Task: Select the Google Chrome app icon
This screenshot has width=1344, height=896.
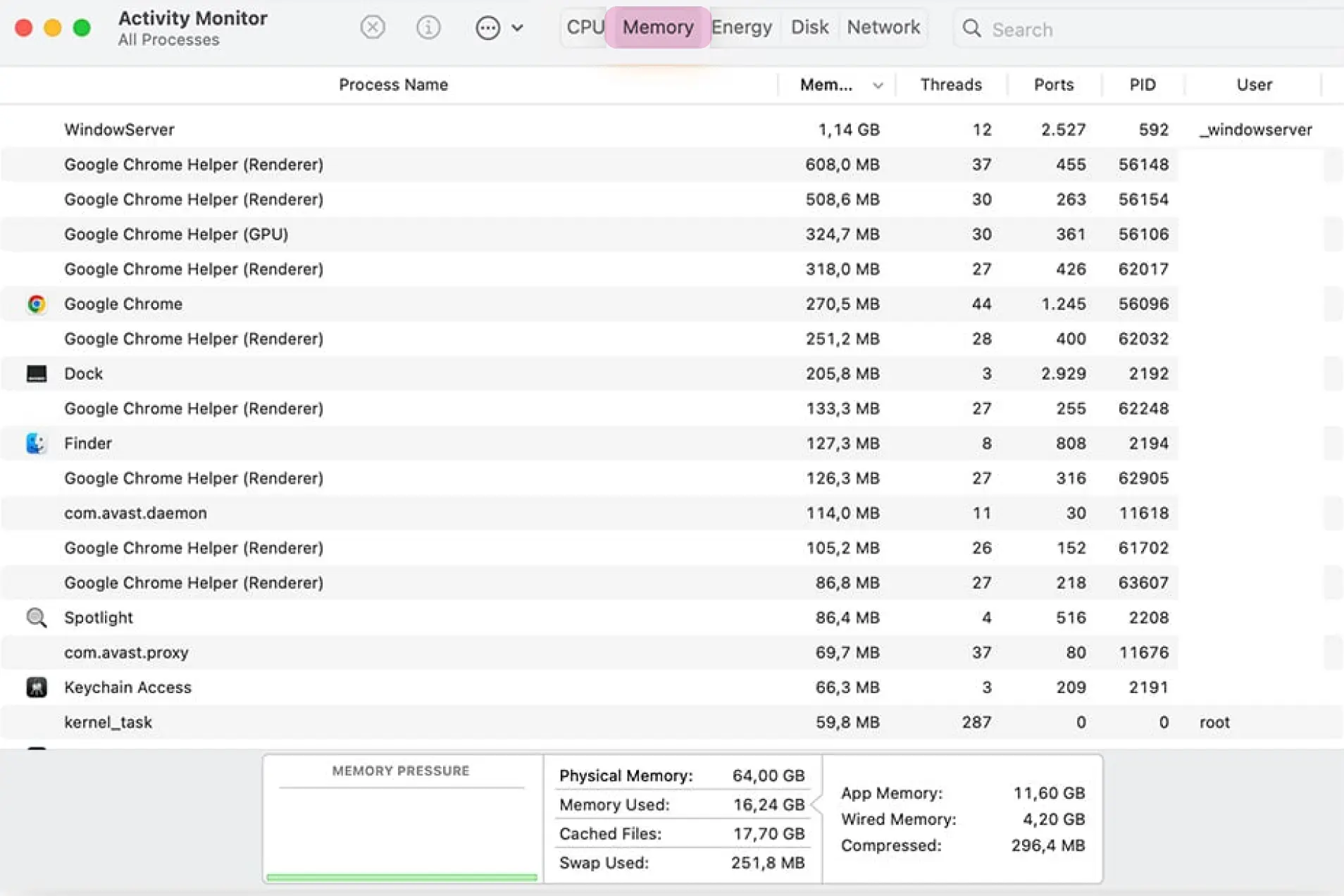Action: pos(37,304)
